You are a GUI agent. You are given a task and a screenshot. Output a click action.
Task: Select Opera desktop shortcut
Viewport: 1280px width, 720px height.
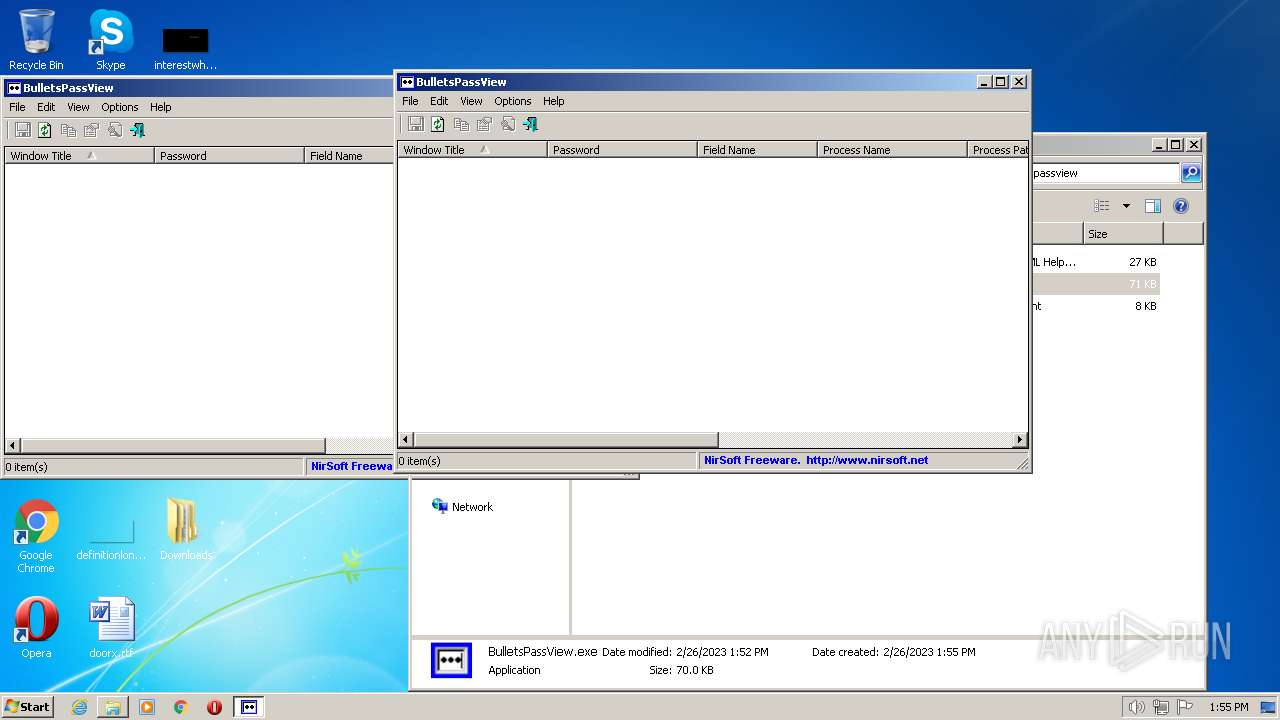pos(36,628)
